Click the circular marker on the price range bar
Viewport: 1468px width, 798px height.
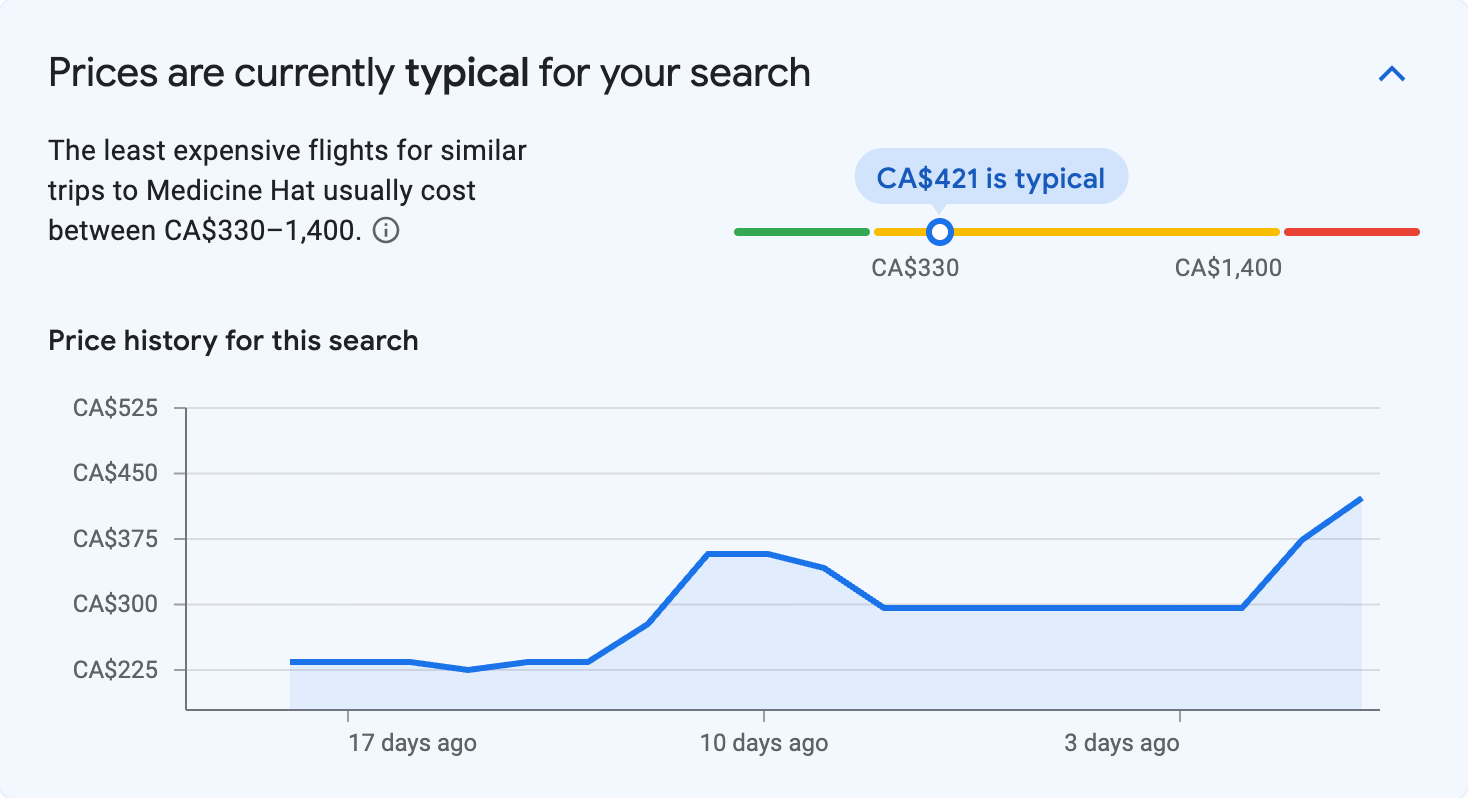coord(939,232)
